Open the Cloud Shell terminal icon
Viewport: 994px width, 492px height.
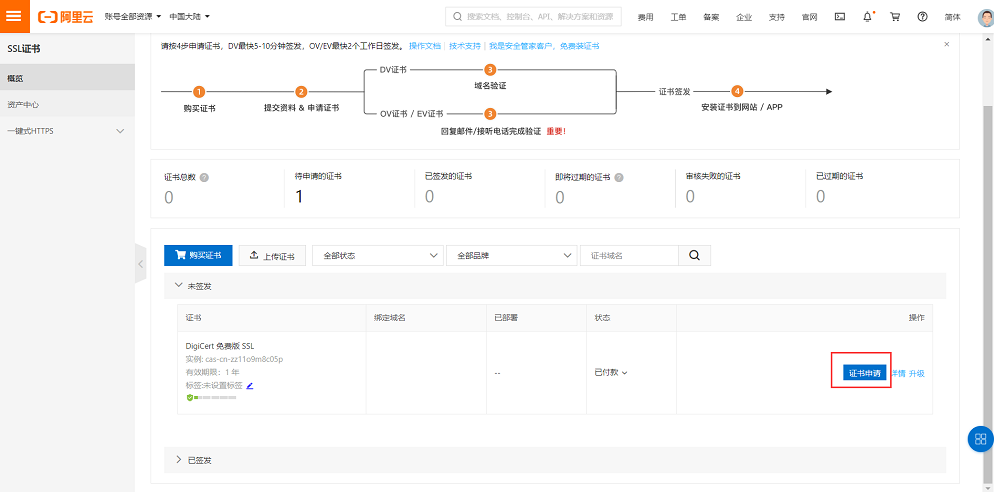tap(840, 17)
